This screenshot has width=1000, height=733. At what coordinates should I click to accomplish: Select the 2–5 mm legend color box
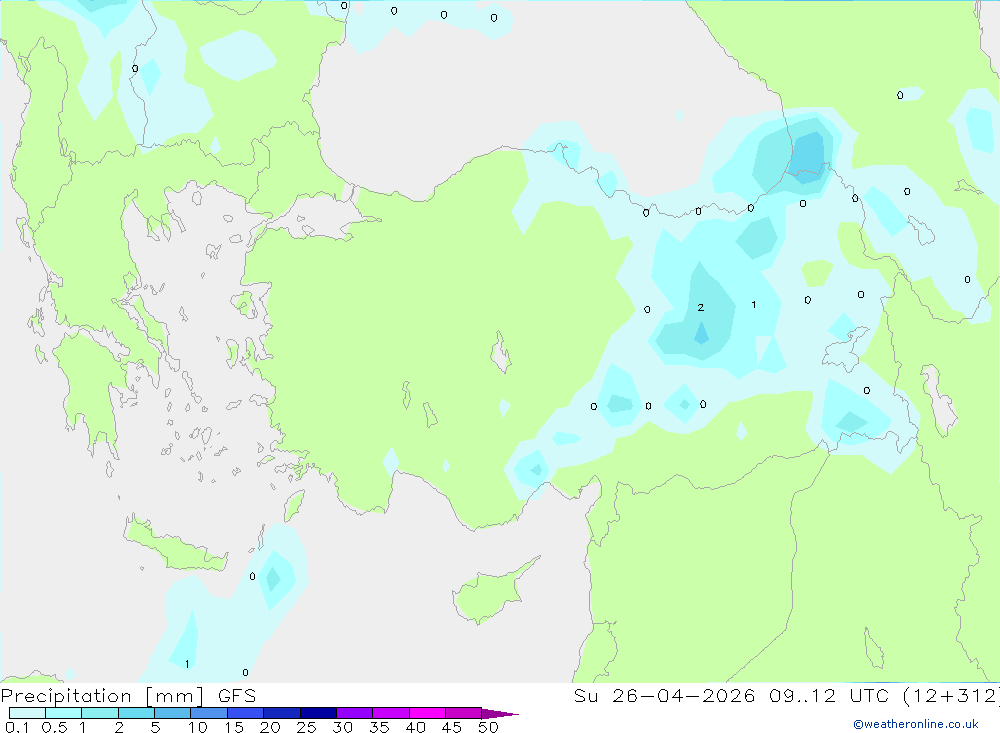[136, 713]
